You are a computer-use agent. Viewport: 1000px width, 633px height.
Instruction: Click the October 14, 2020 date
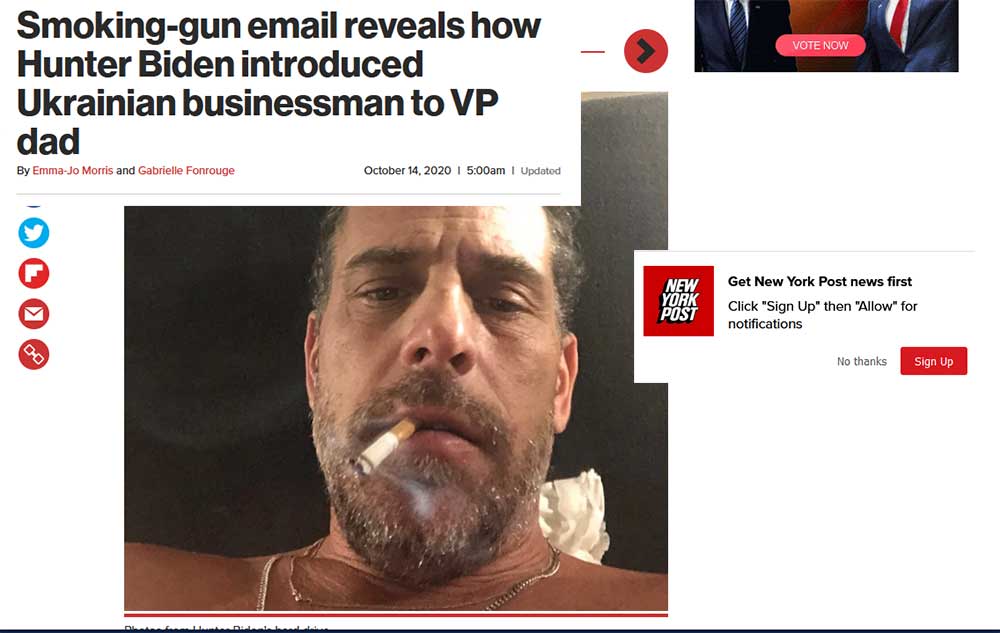point(407,171)
